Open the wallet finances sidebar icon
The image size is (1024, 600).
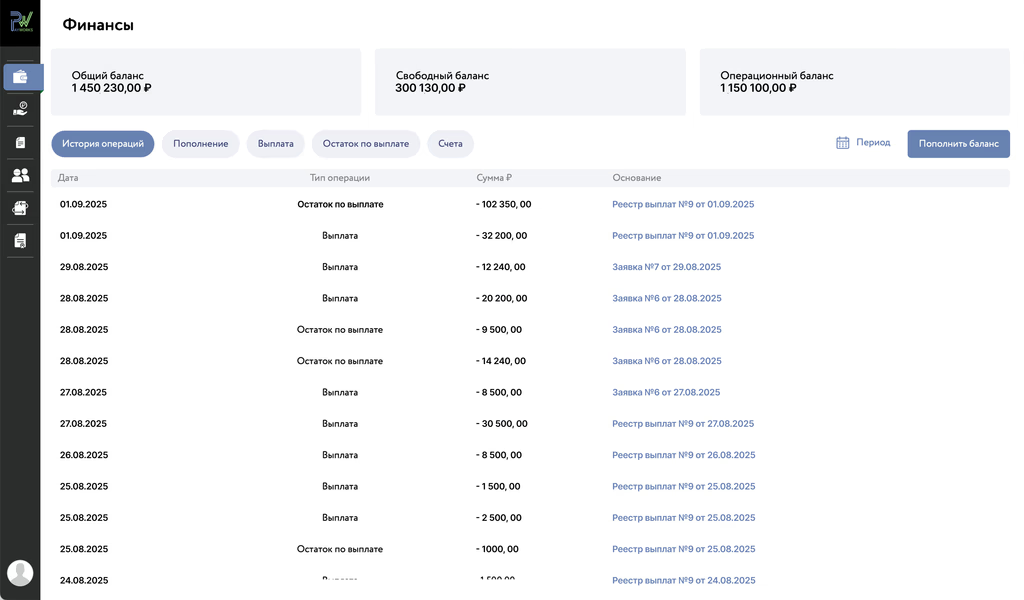pos(21,77)
